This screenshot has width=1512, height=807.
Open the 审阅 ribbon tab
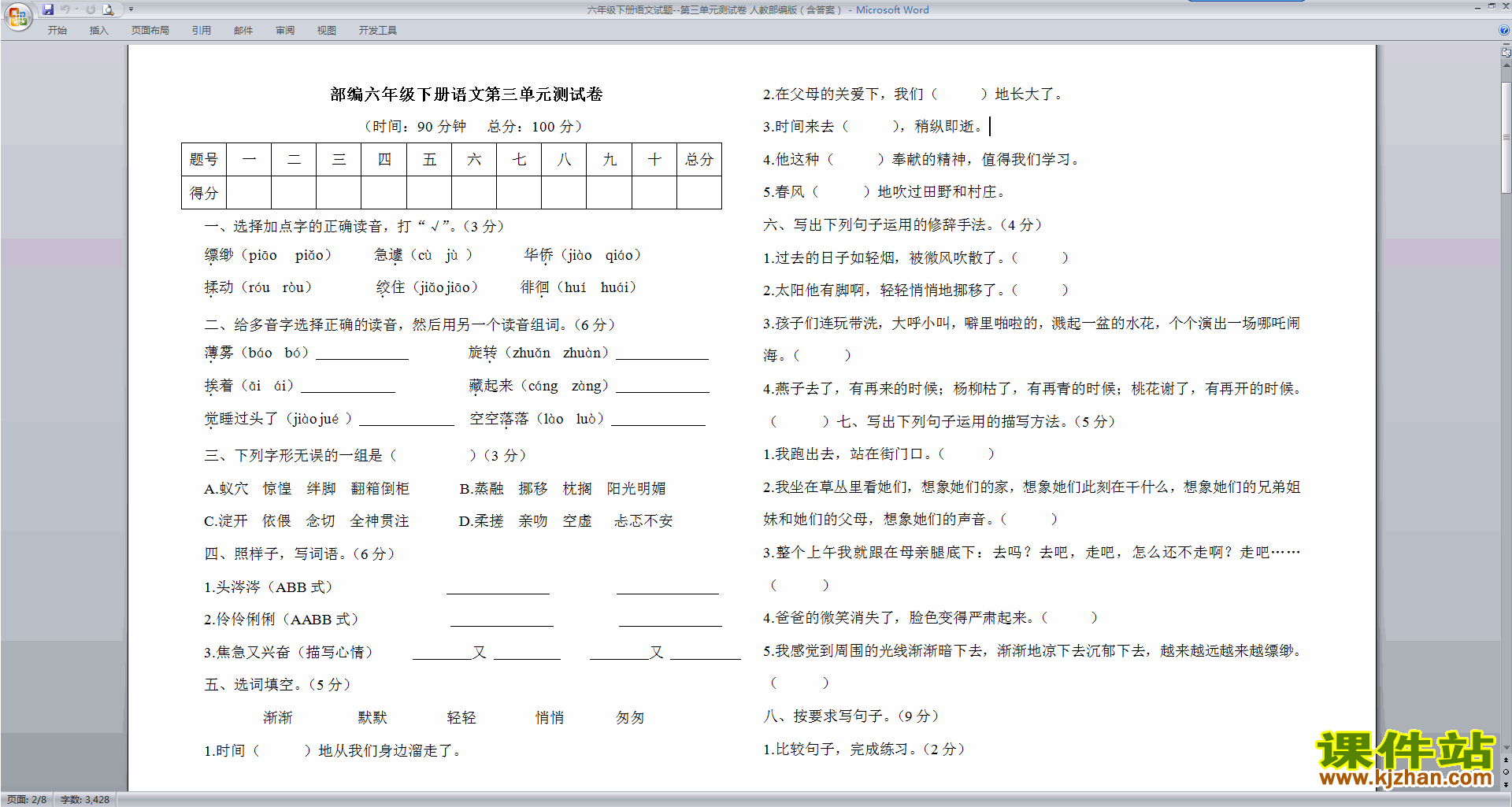pyautogui.click(x=285, y=30)
